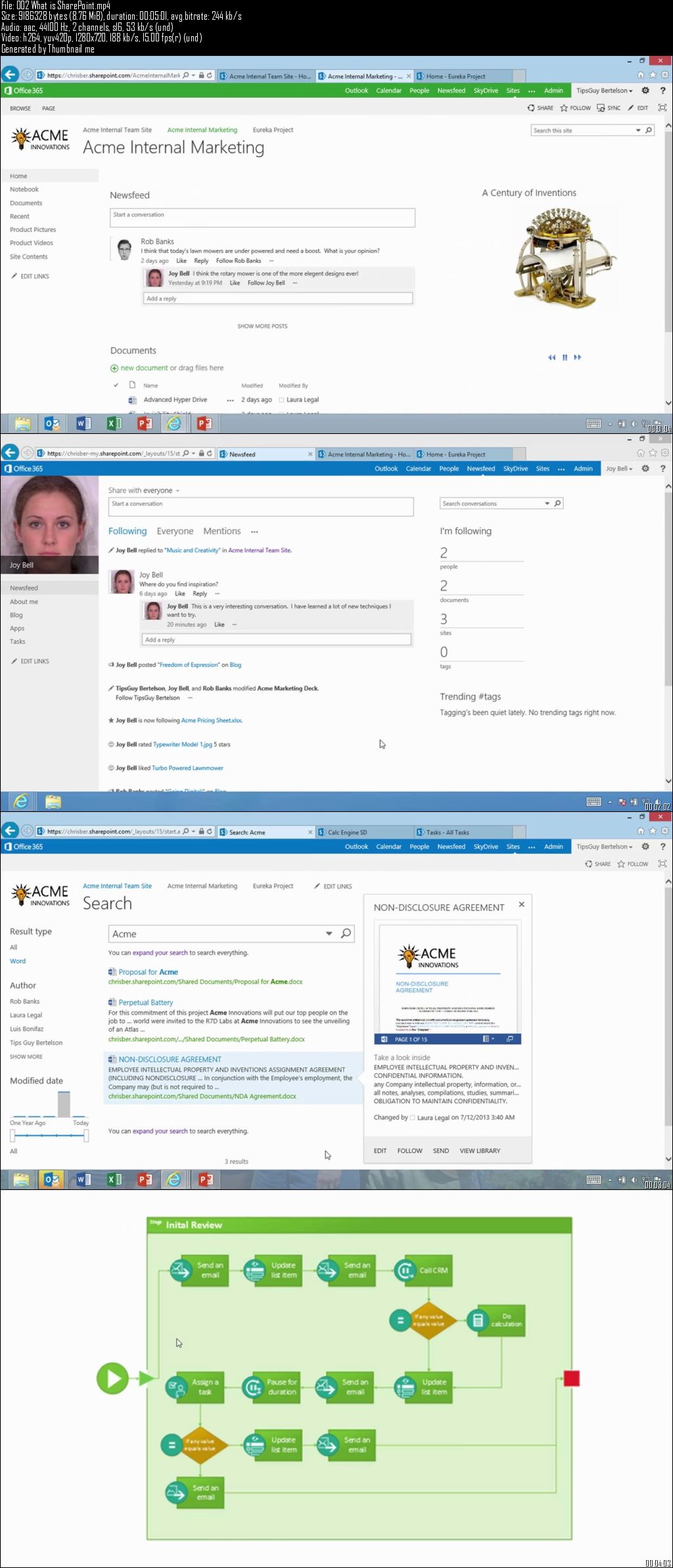Switch to the Everyone tab
Image resolution: width=673 pixels, height=1568 pixels.
pyautogui.click(x=175, y=531)
